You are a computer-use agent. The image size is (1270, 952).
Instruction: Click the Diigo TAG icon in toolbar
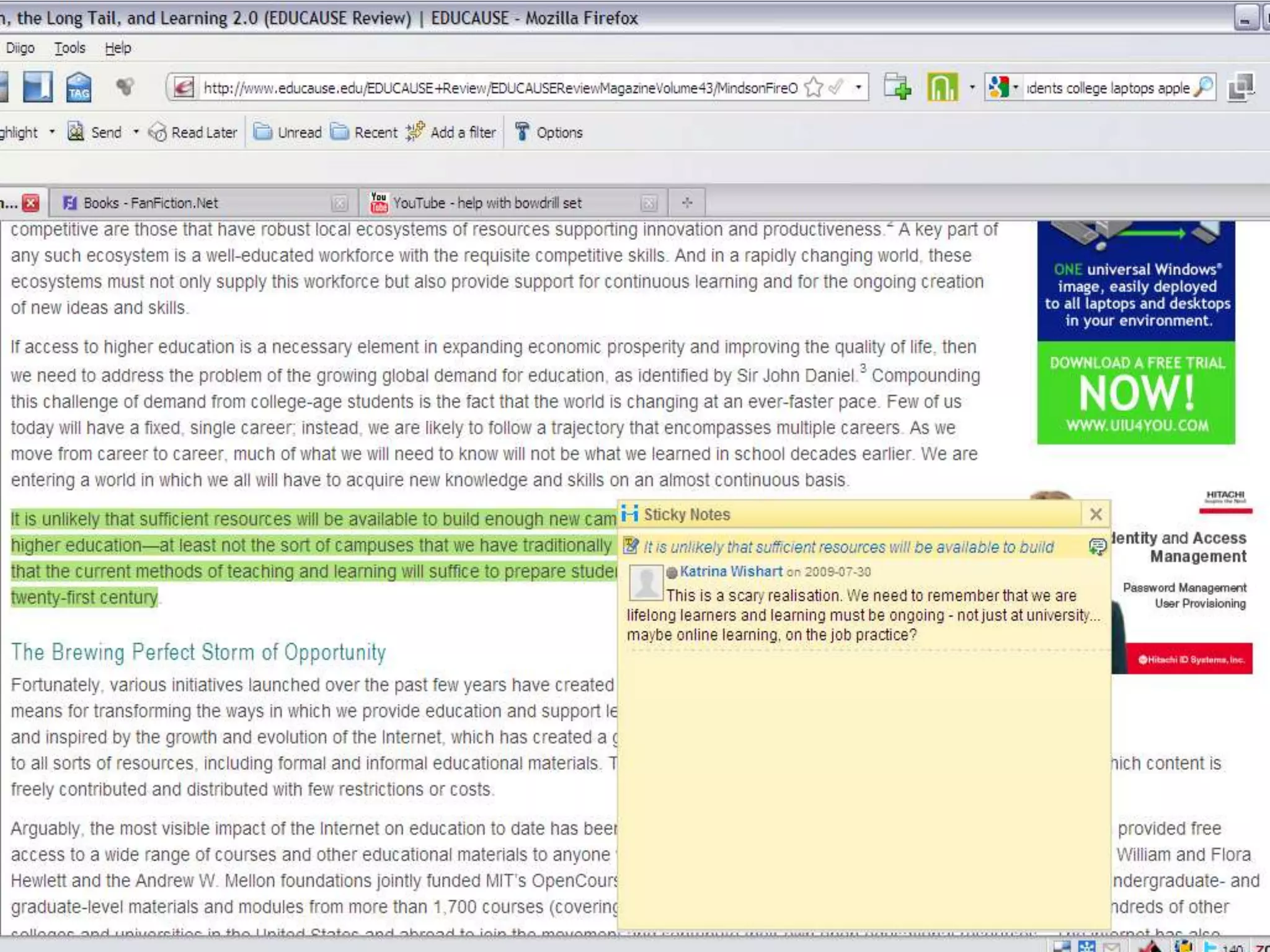pos(79,87)
